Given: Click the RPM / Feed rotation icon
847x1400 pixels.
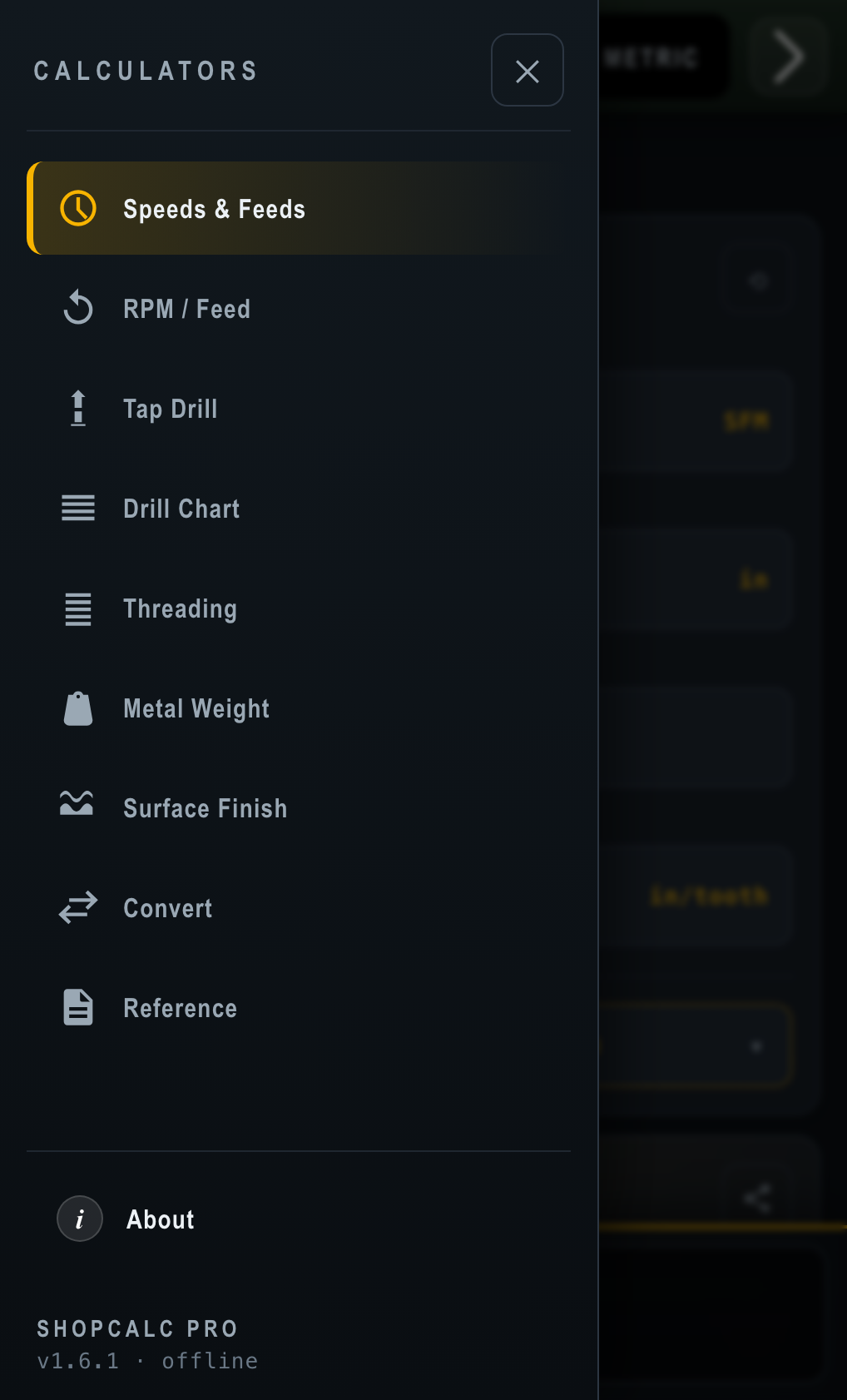Looking at the screenshot, I should 78,308.
